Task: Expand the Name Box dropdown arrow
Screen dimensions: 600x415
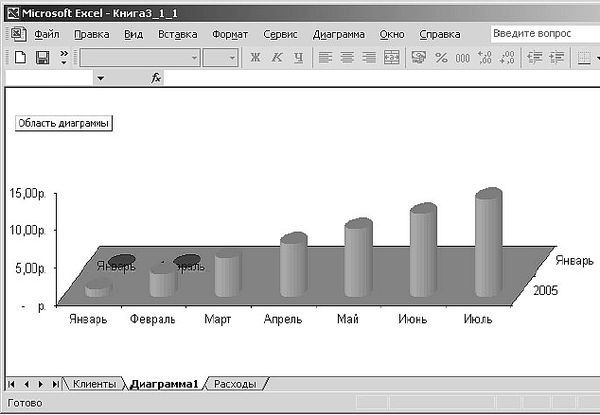Action: coord(100,77)
